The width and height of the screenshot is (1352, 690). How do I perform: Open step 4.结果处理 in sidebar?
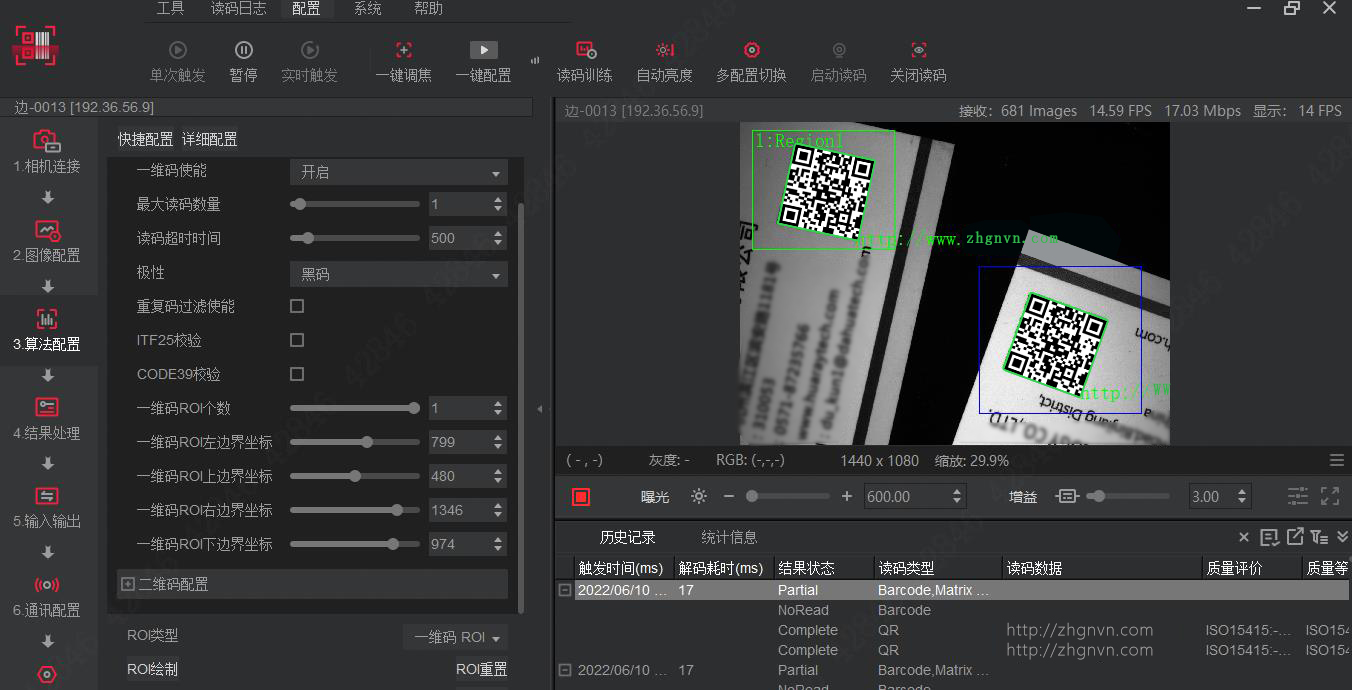[x=47, y=419]
